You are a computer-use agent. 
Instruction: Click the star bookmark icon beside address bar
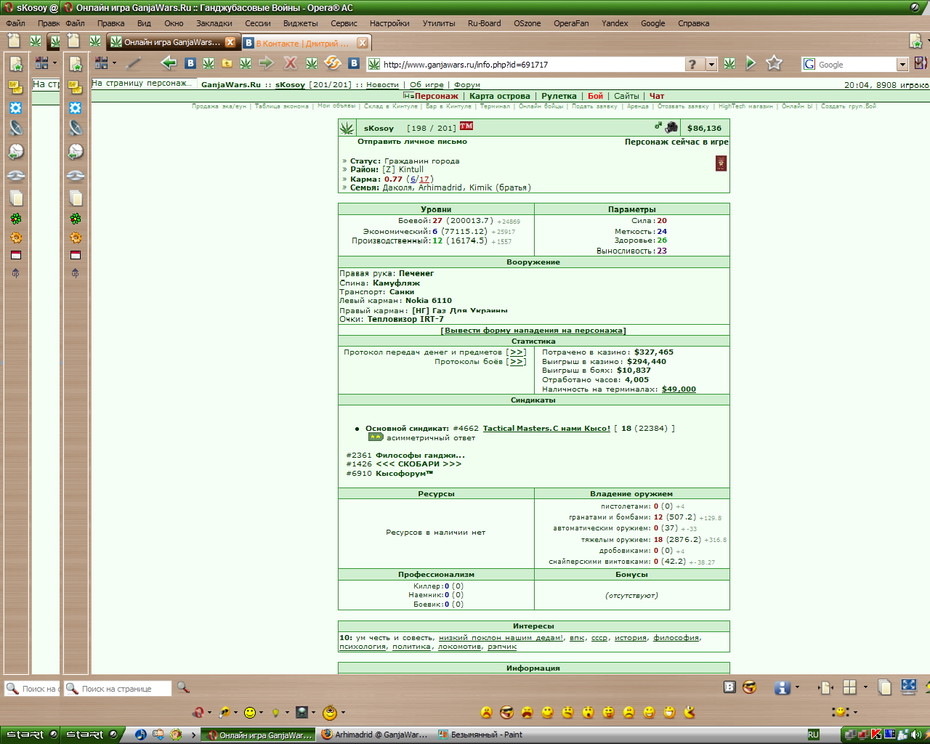point(774,63)
